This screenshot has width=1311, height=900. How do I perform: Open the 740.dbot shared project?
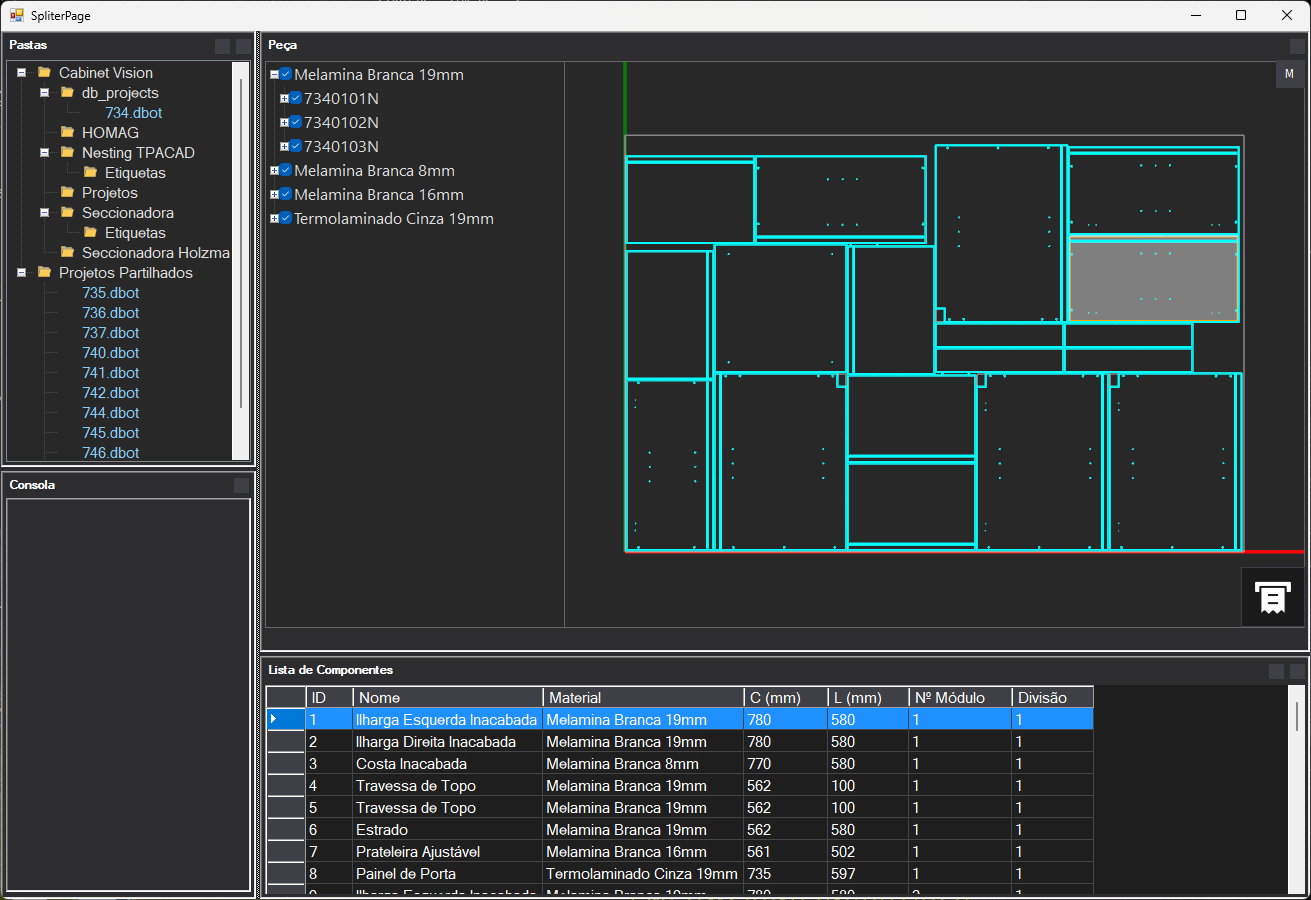click(x=110, y=353)
